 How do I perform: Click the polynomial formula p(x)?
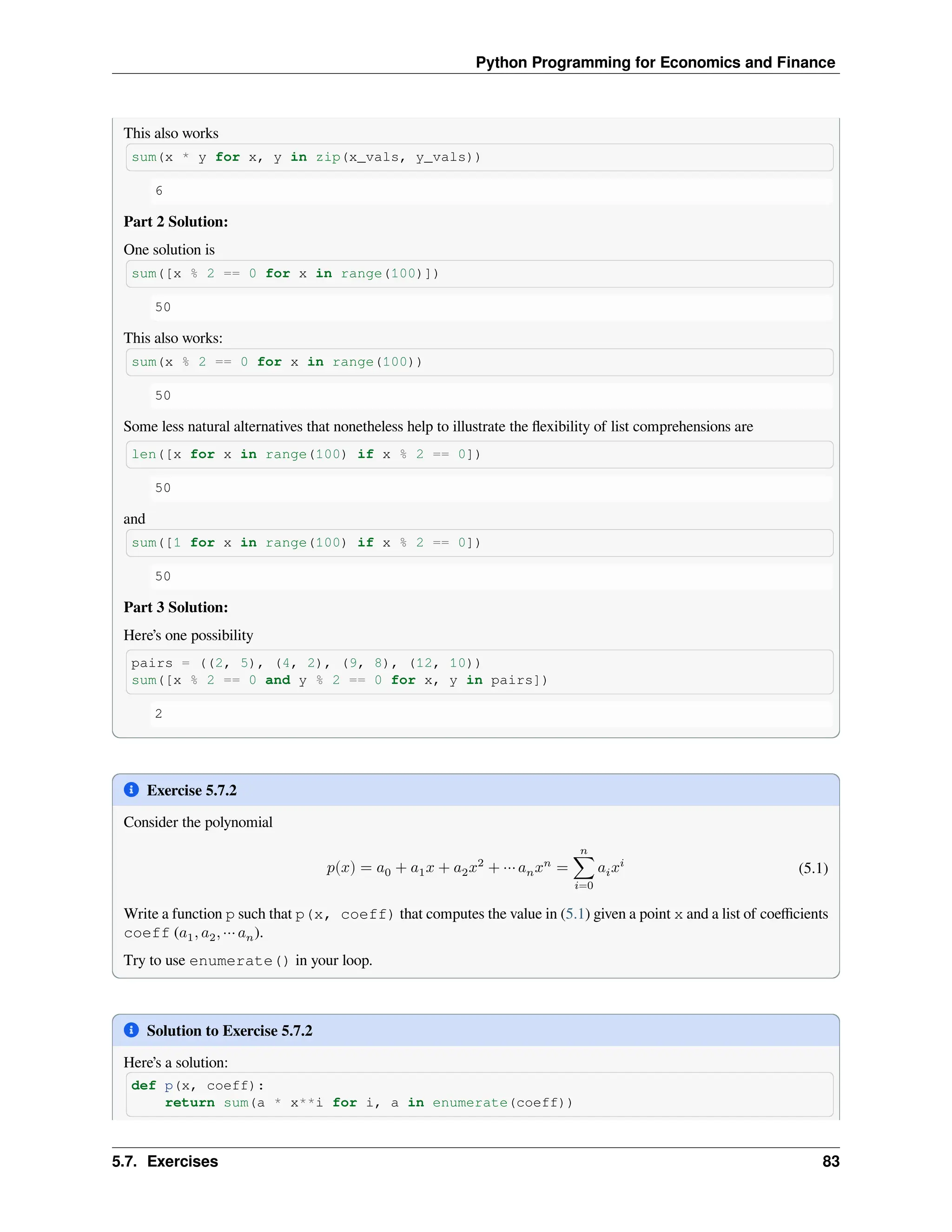476,869
